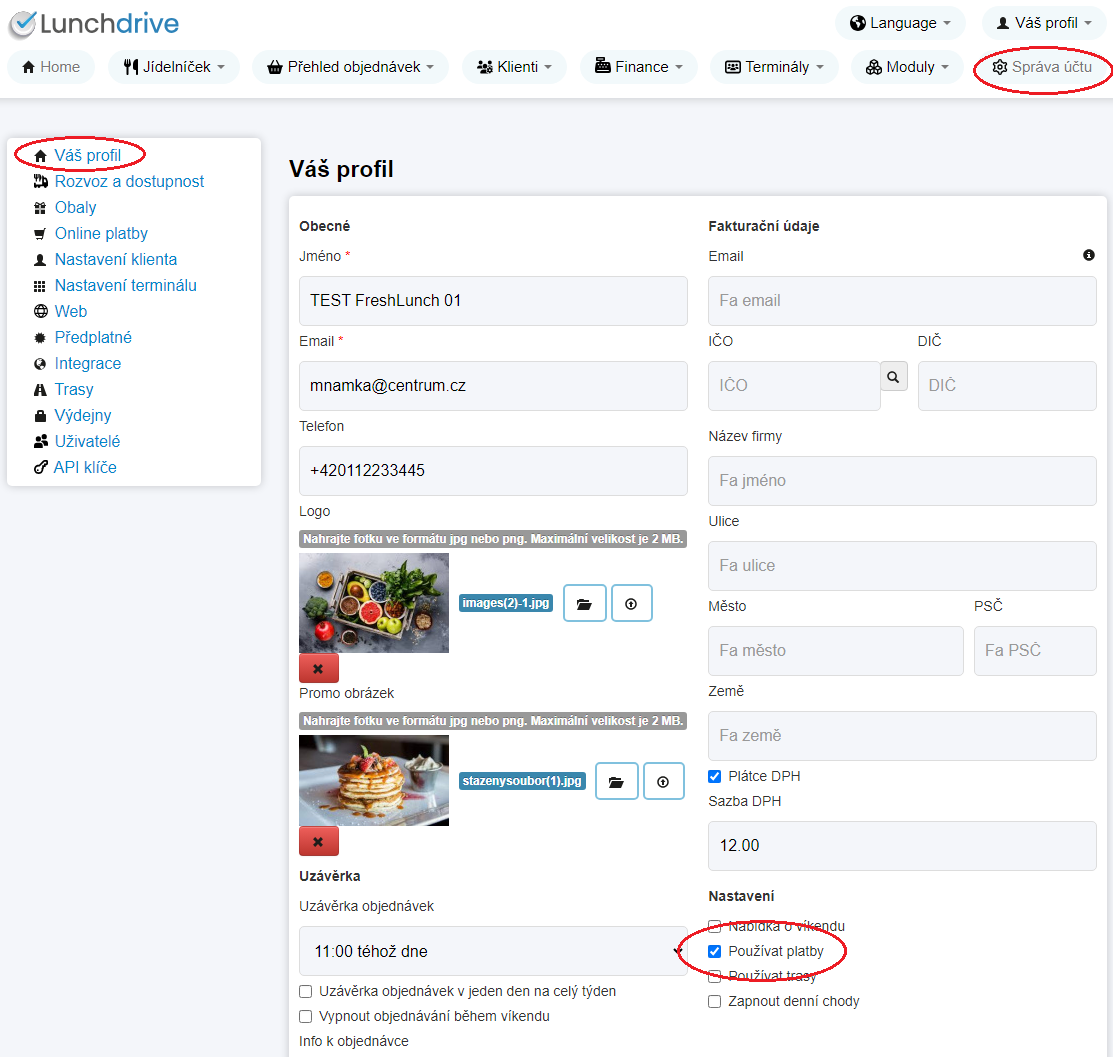The height and width of the screenshot is (1057, 1113).
Task: Click the Lunchdrive logo checkmark icon
Action: 22,24
